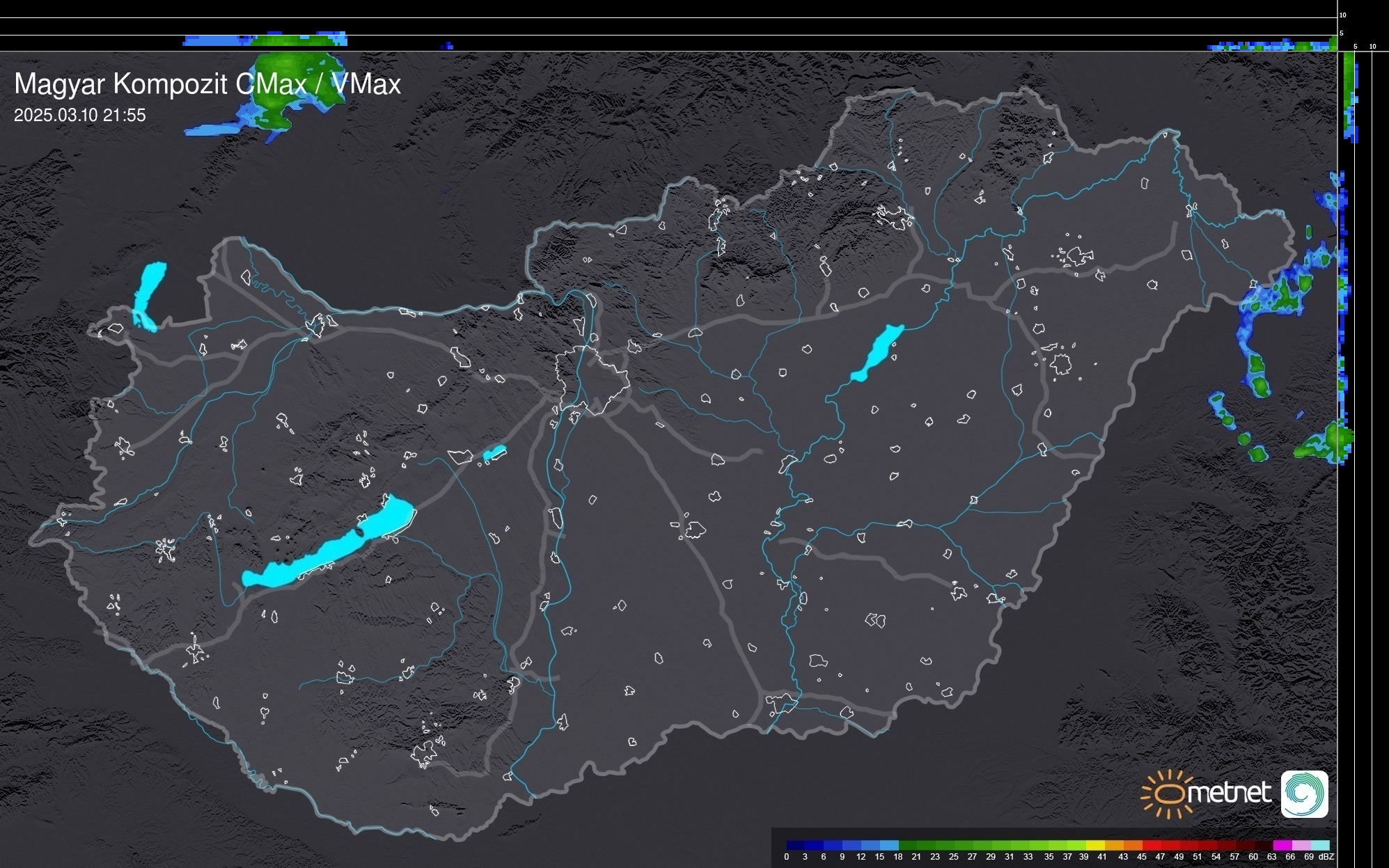1389x868 pixels.
Task: Click the yellow 39-41 dBZ color swatch
Action: (x=1095, y=845)
